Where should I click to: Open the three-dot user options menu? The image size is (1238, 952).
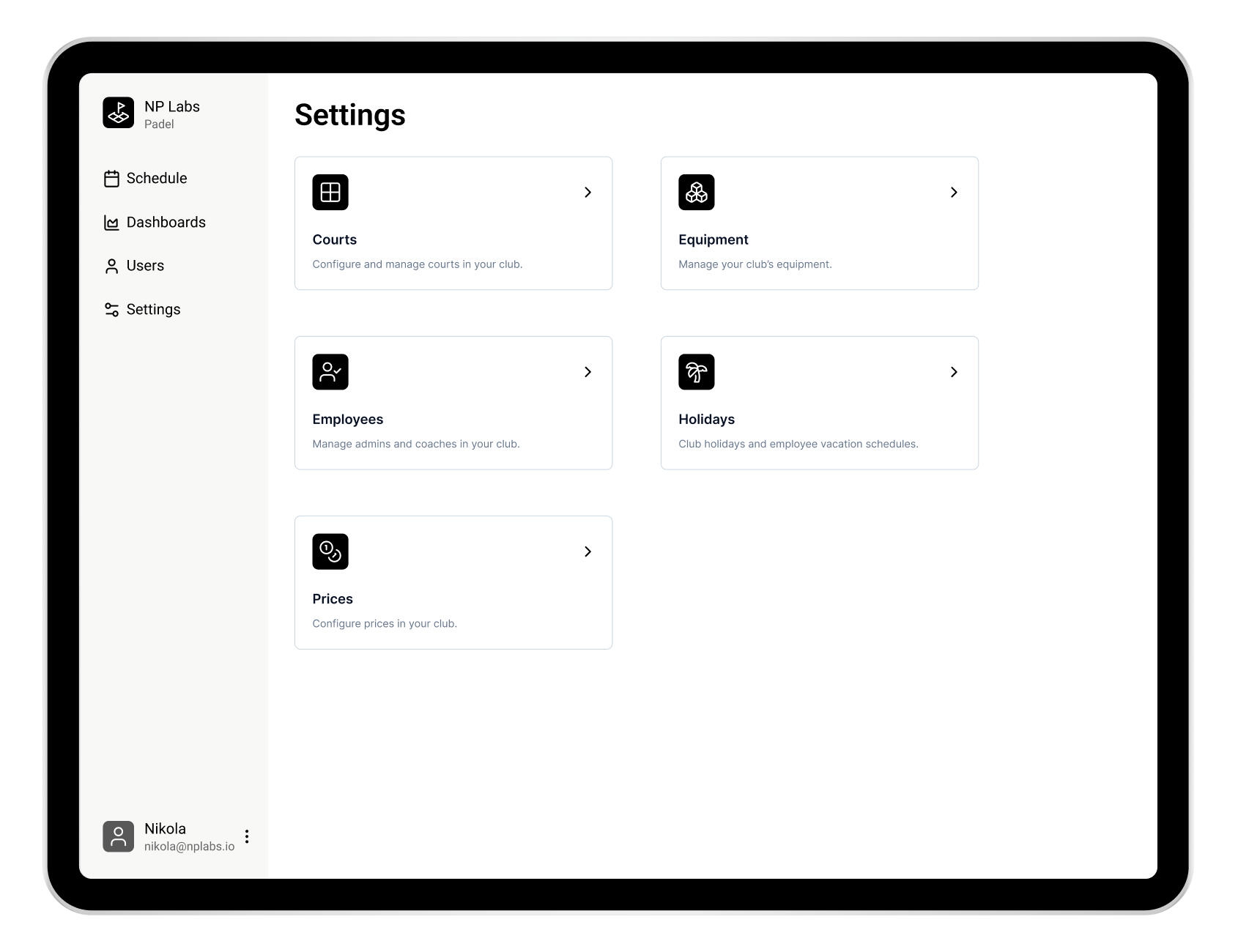247,836
